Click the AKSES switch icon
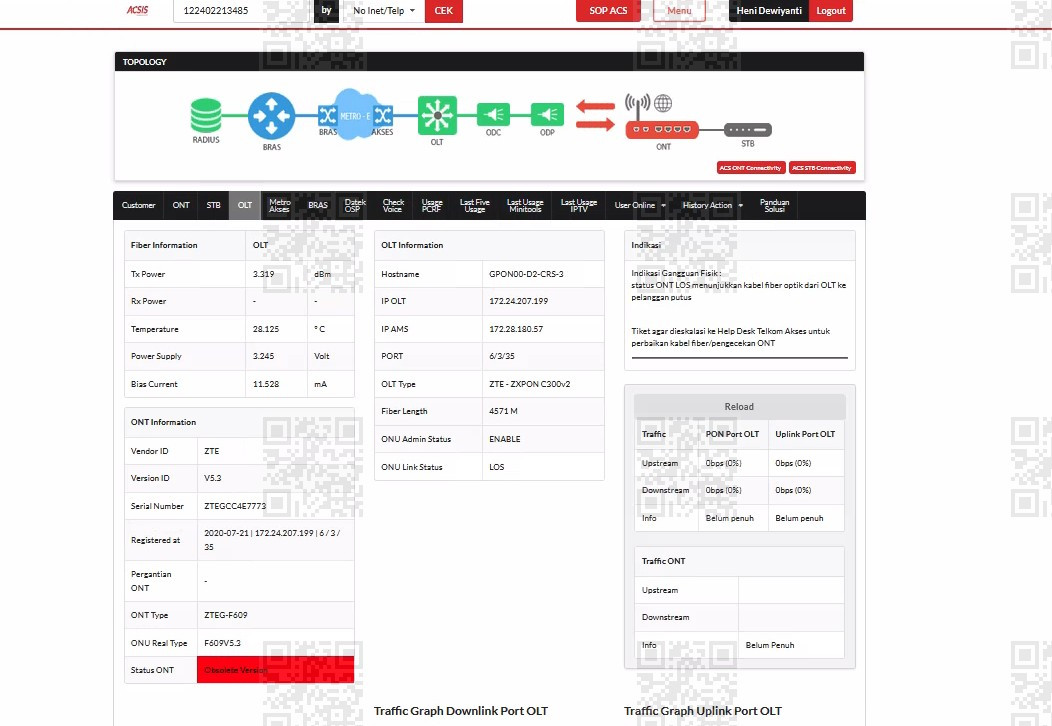The image size is (1052, 726). click(383, 115)
